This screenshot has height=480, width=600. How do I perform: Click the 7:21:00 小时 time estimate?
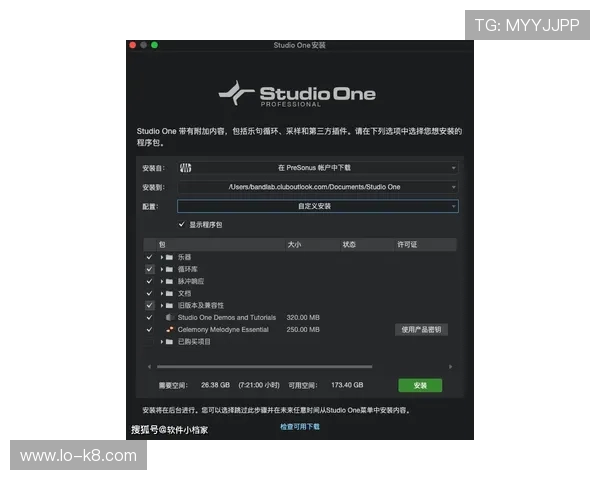(259, 385)
